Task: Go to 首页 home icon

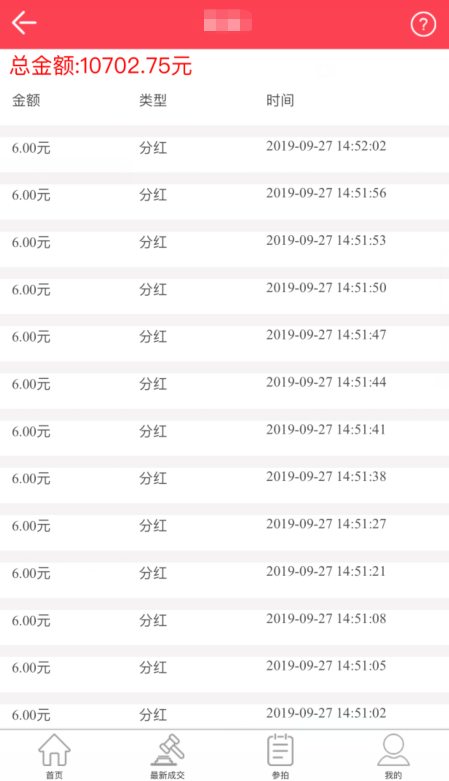Action: pos(54,750)
